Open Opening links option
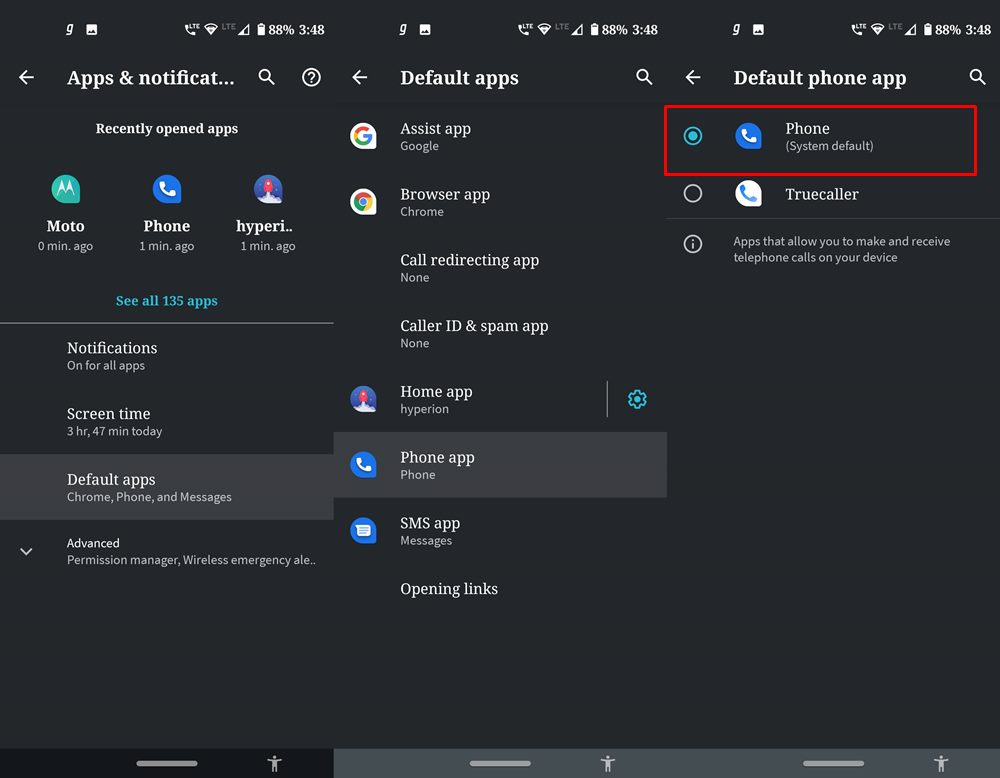 click(500, 589)
